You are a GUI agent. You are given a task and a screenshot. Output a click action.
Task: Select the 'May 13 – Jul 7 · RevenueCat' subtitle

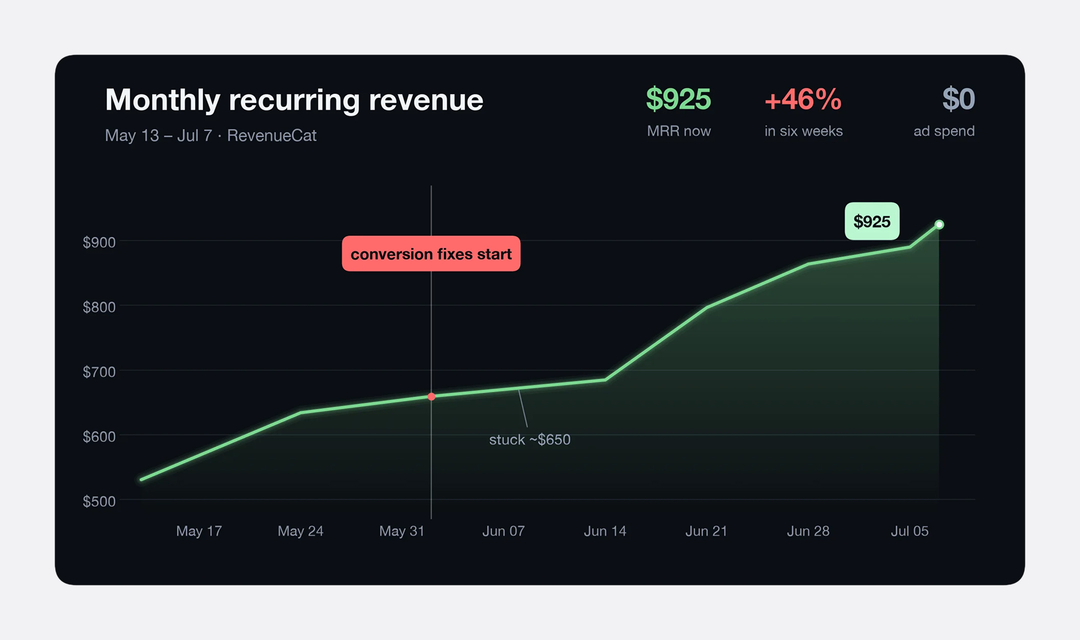211,136
